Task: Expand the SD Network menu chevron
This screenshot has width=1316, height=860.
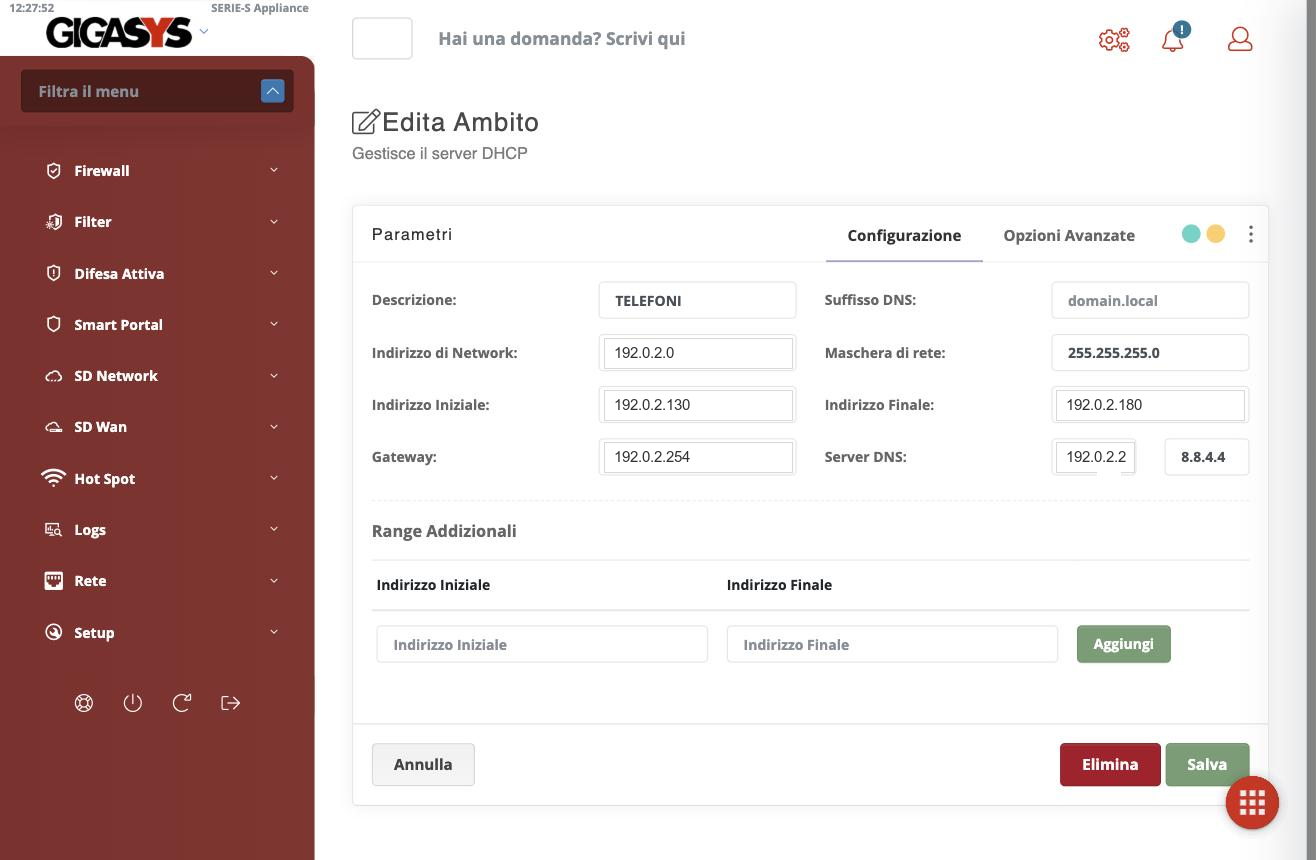Action: (274, 375)
